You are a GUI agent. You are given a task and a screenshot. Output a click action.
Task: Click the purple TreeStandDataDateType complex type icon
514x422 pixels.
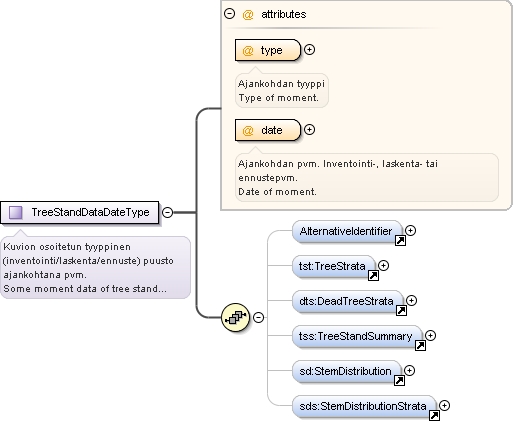pyautogui.click(x=15, y=212)
